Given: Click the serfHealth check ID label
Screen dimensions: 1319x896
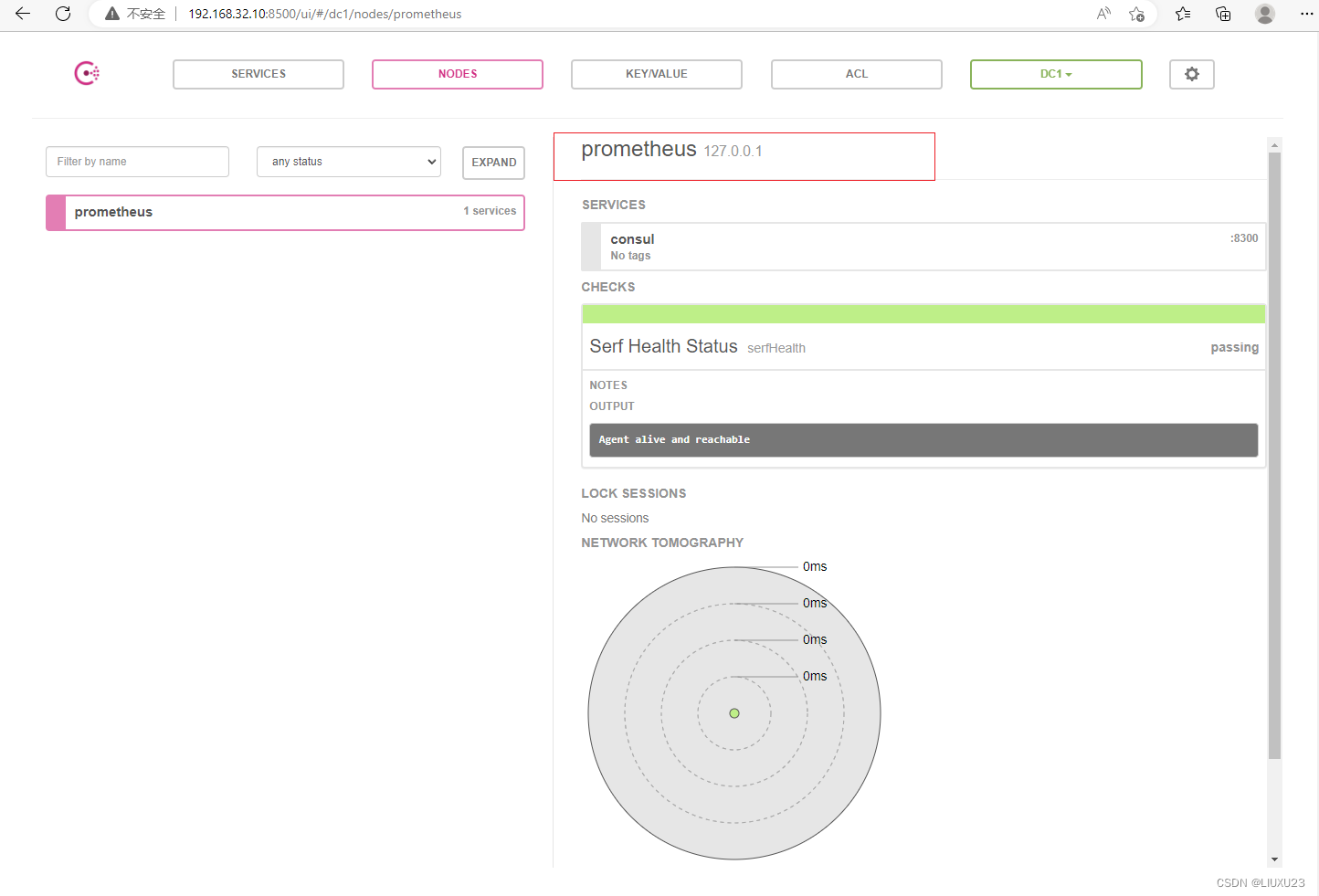Looking at the screenshot, I should coord(776,348).
